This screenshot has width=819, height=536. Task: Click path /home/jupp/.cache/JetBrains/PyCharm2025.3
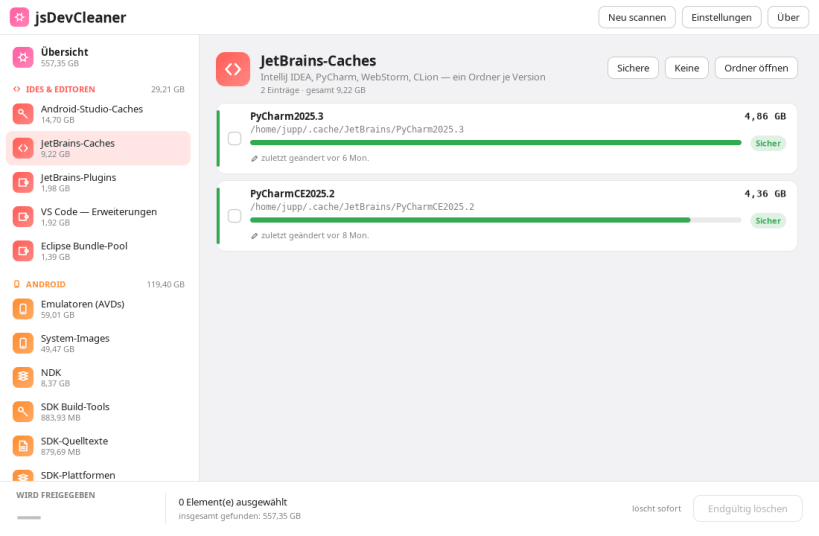pos(357,130)
